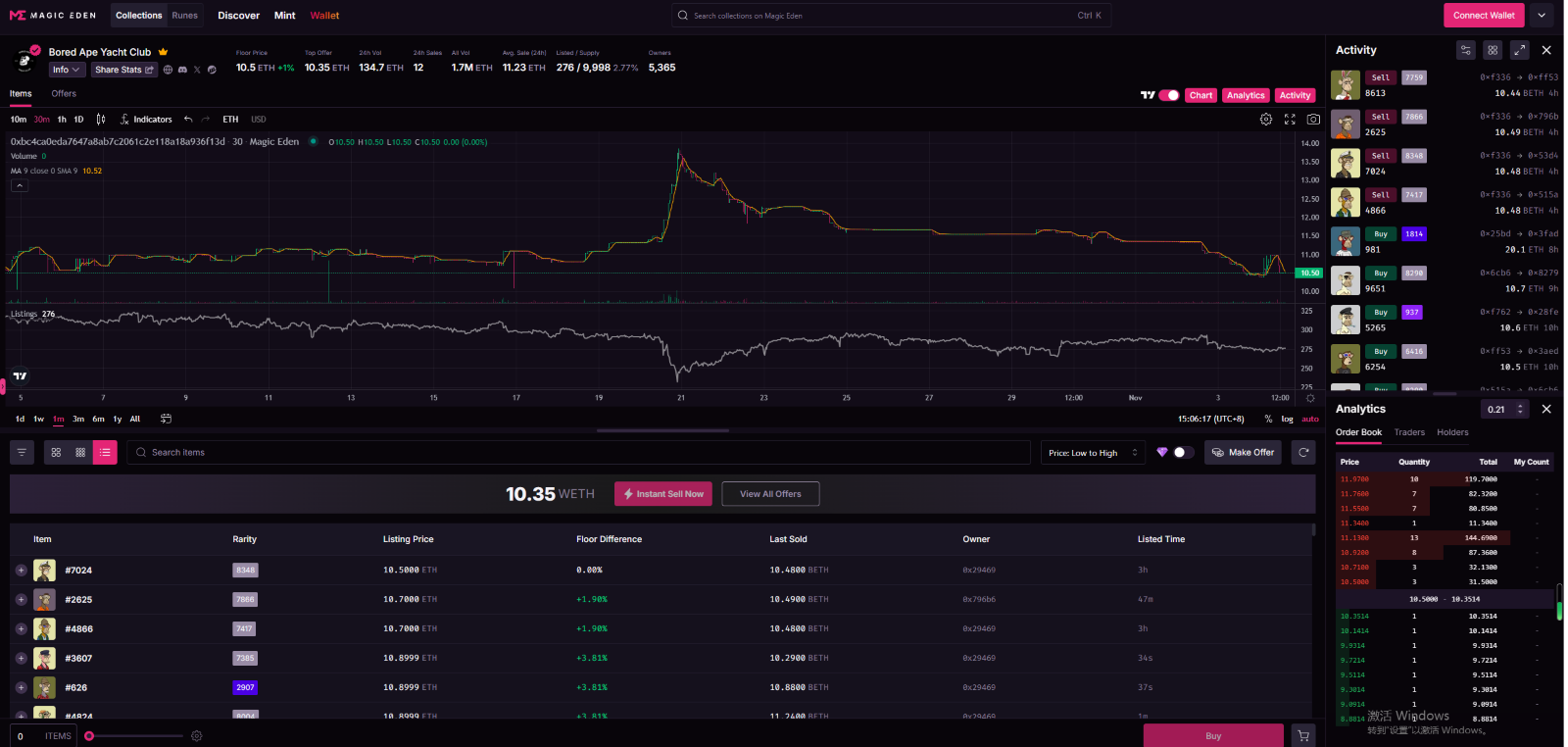
Task: Open chart settings gear icon
Action: tap(1266, 120)
